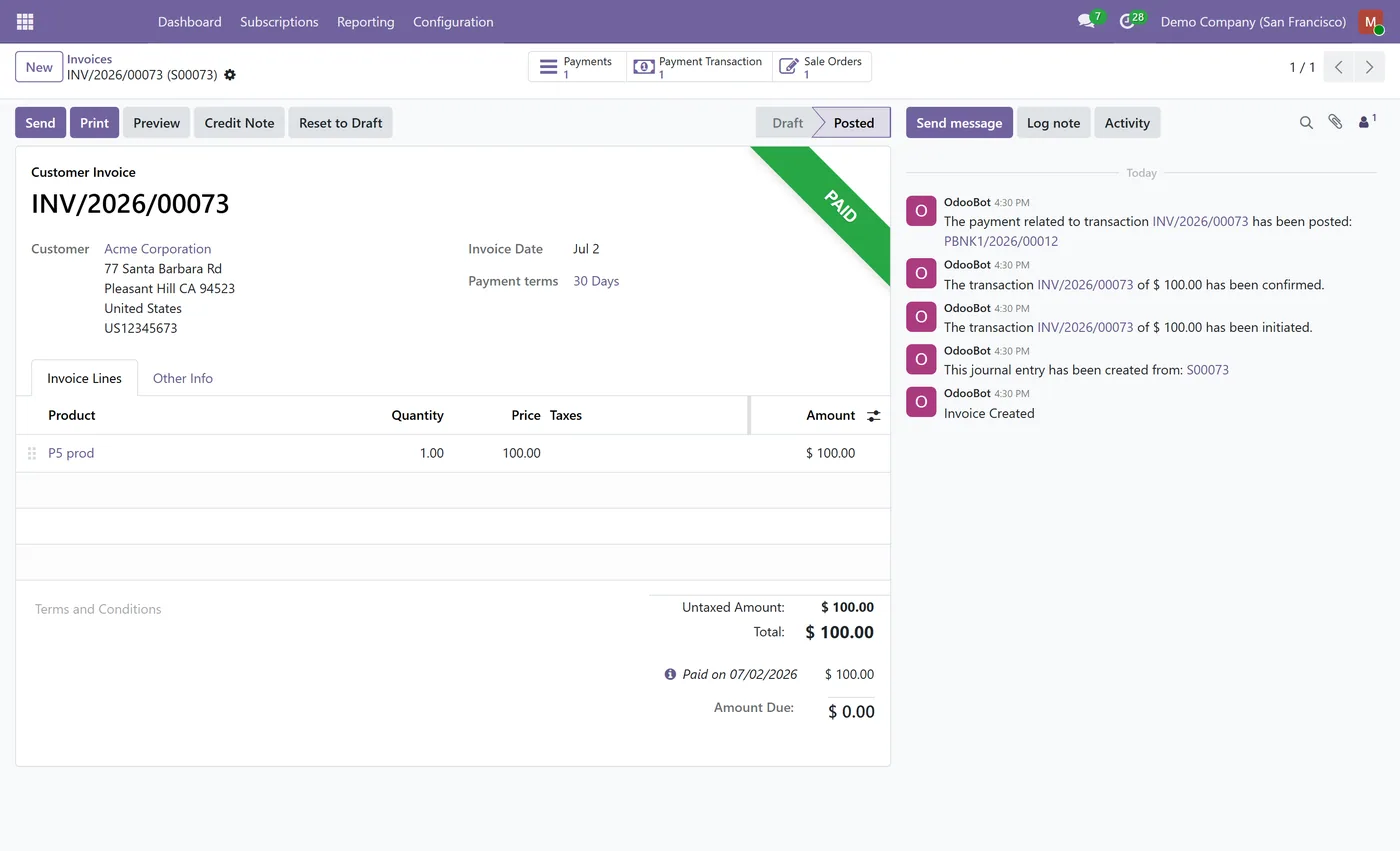Open the Sale Orders smart button
This screenshot has height=851, width=1400.
tap(822, 67)
